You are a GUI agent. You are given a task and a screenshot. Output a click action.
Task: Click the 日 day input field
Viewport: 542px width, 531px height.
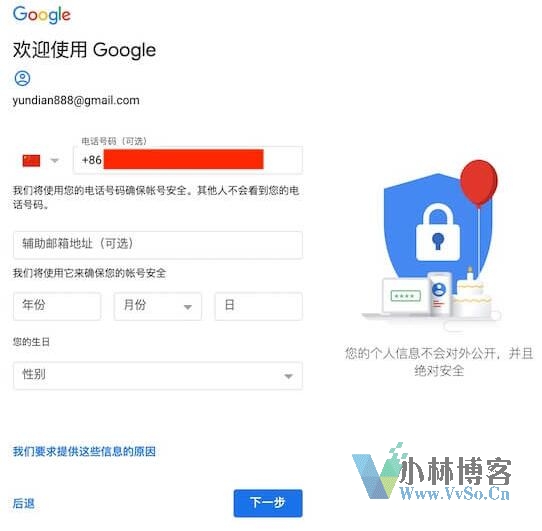pos(259,306)
